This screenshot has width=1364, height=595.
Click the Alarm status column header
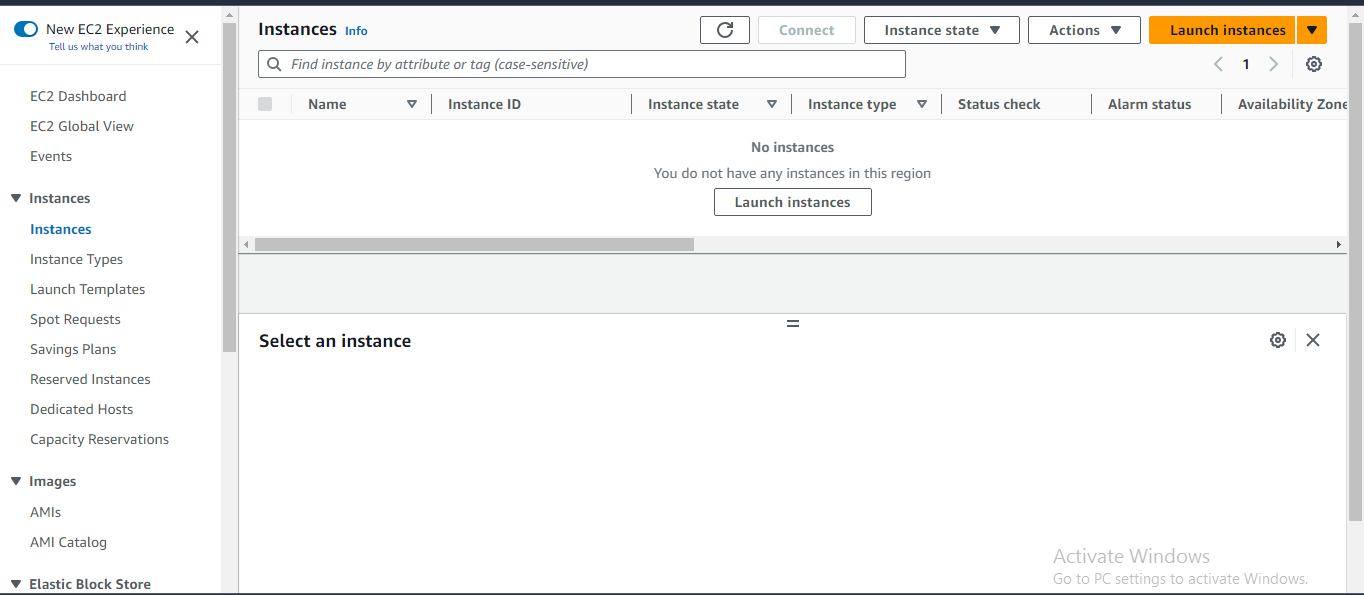[x=1150, y=104]
